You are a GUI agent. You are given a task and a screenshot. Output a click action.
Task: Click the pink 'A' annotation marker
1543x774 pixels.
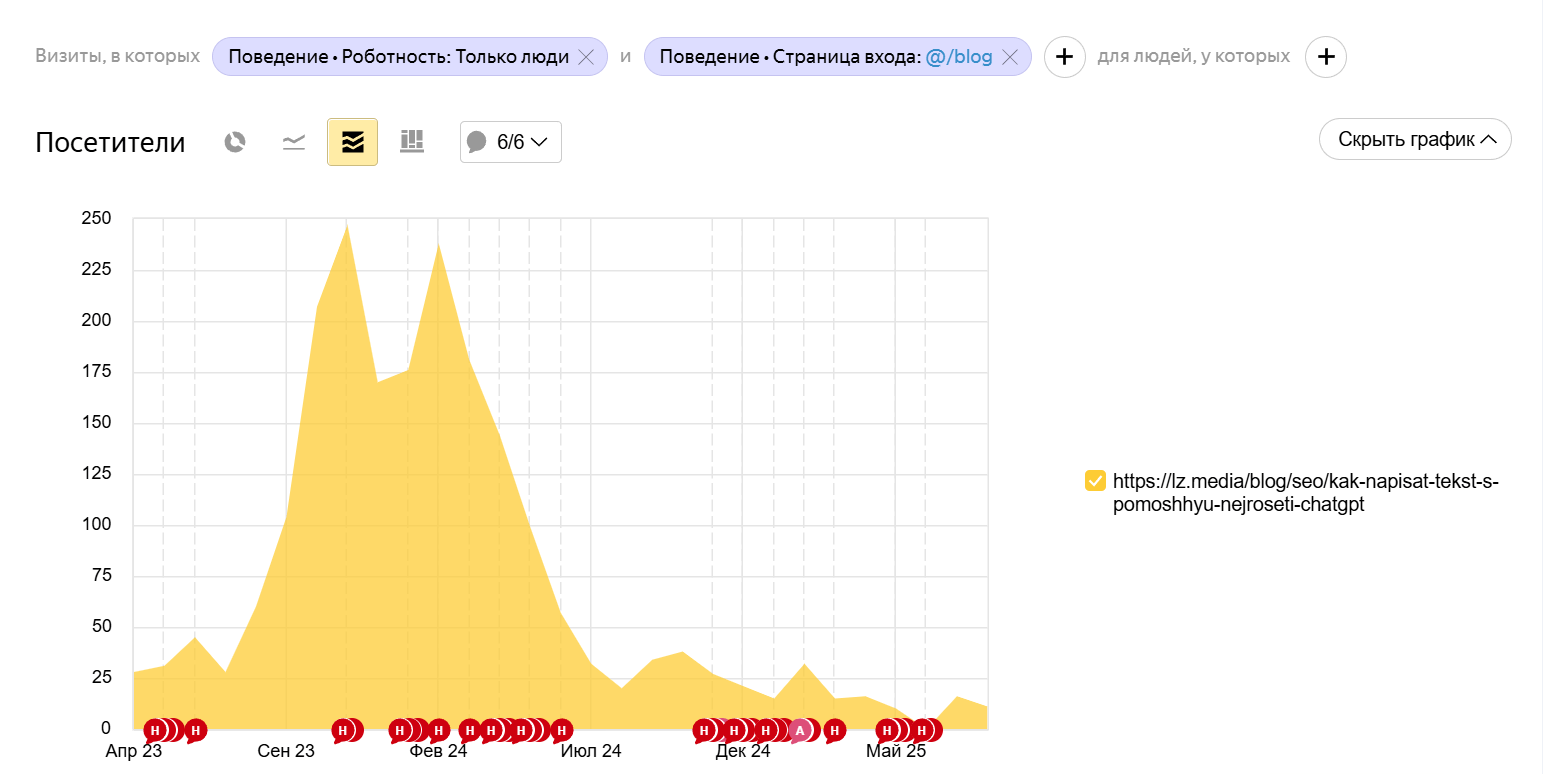800,730
